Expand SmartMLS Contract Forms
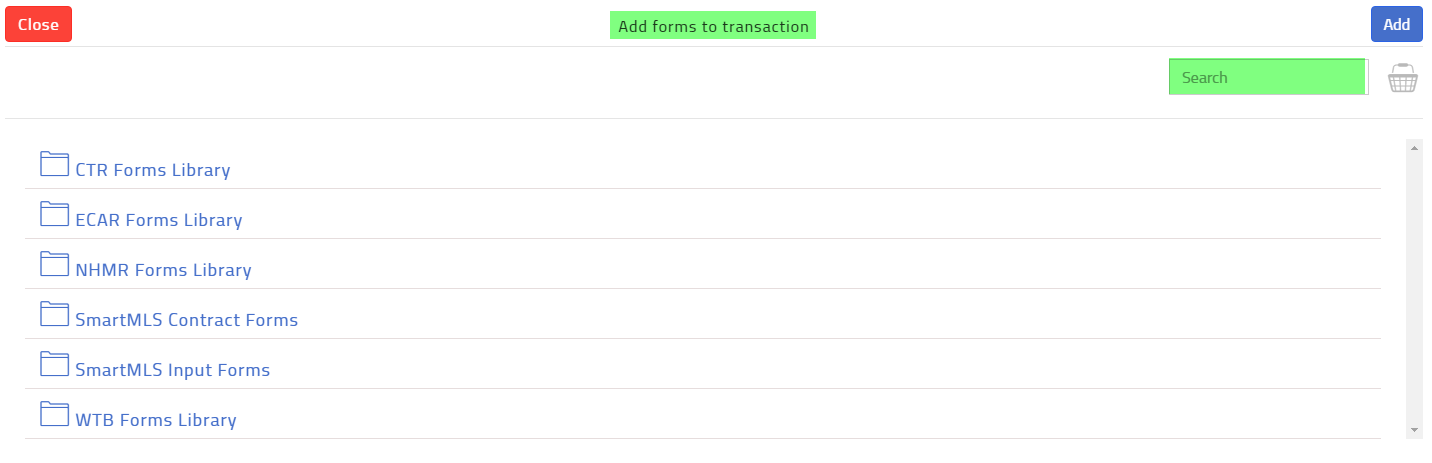 point(187,320)
